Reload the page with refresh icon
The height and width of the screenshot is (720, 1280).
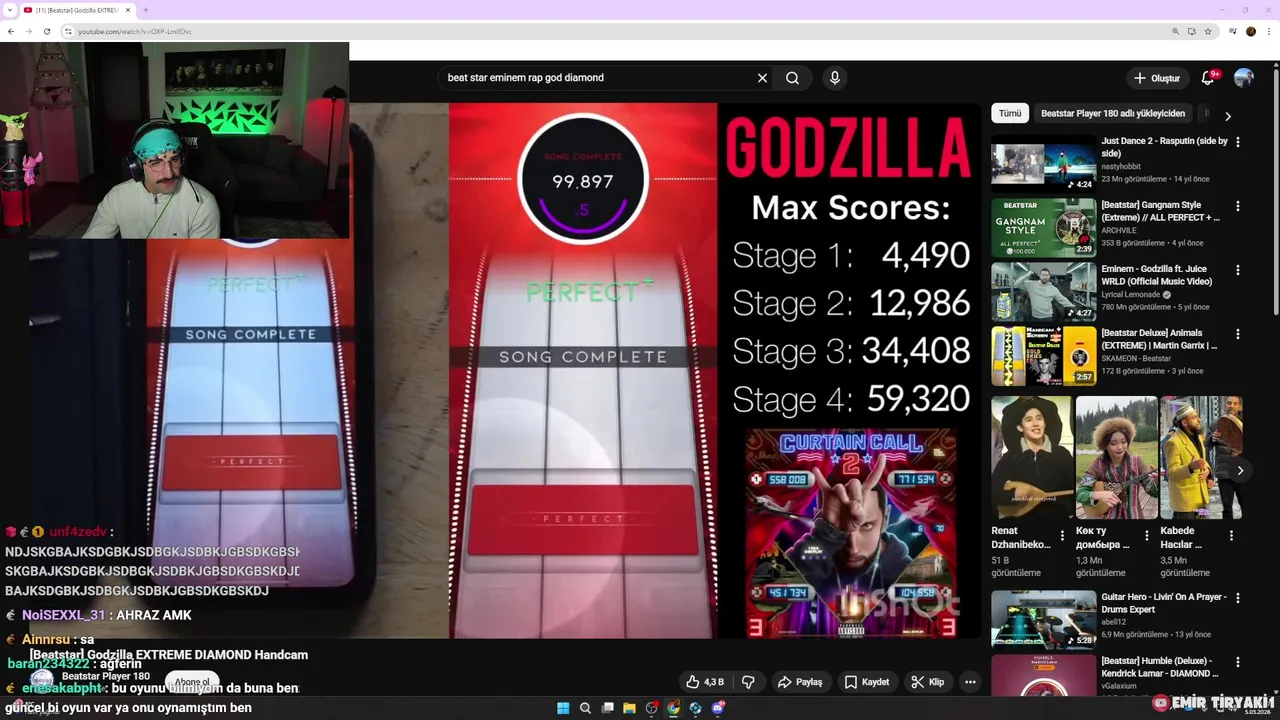(x=47, y=31)
